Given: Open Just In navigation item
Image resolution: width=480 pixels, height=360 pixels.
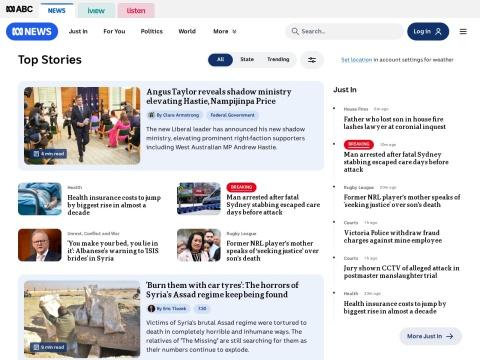Looking at the screenshot, I should [x=78, y=31].
